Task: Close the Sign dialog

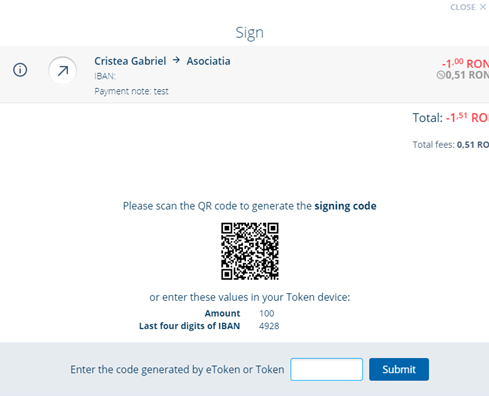Action: click(x=468, y=7)
